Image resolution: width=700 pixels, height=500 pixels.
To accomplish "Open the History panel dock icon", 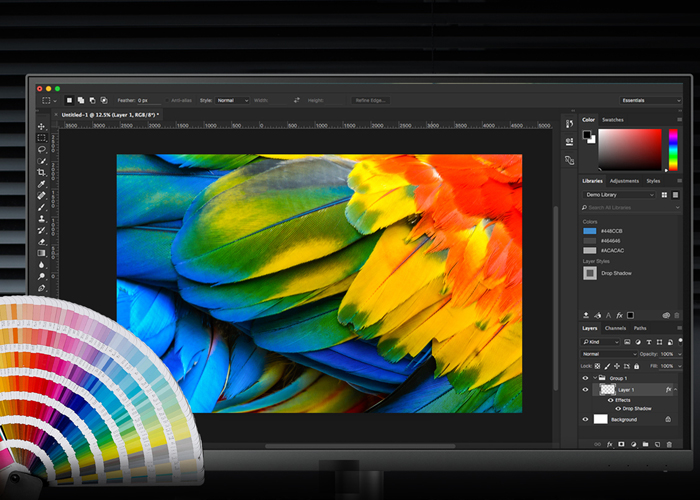I will click(x=569, y=124).
